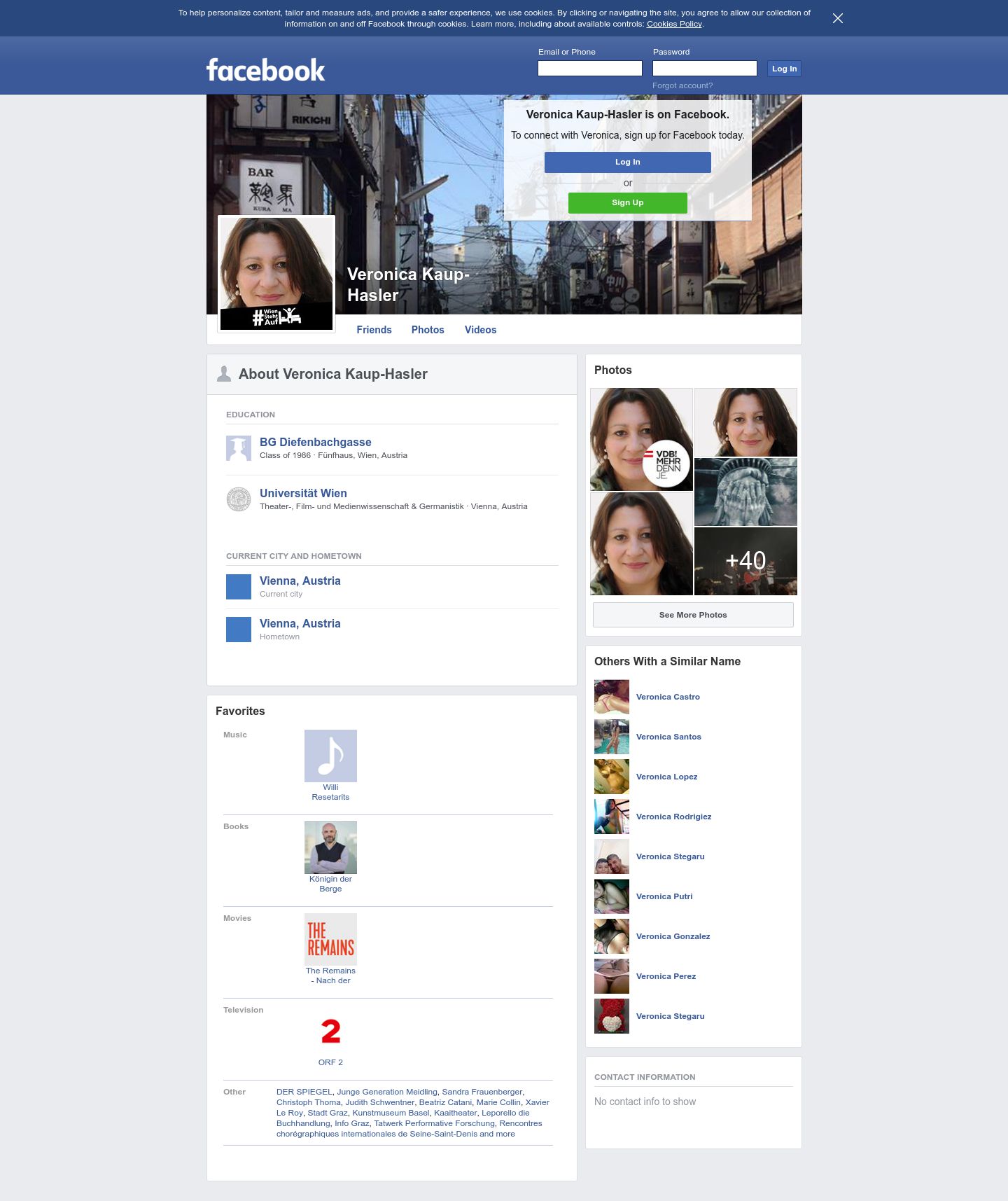Click the header Log In button
The image size is (1008, 1201).
pyautogui.click(x=784, y=69)
